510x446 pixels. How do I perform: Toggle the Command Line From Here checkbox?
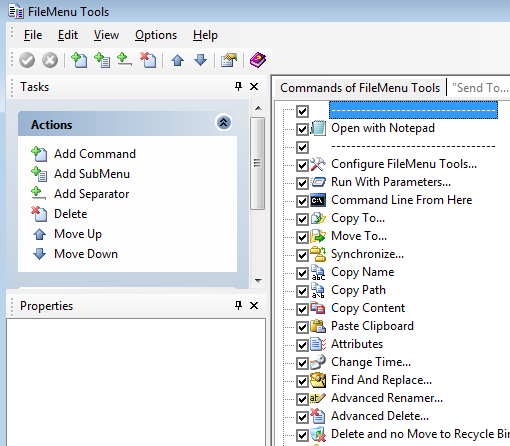coord(302,201)
